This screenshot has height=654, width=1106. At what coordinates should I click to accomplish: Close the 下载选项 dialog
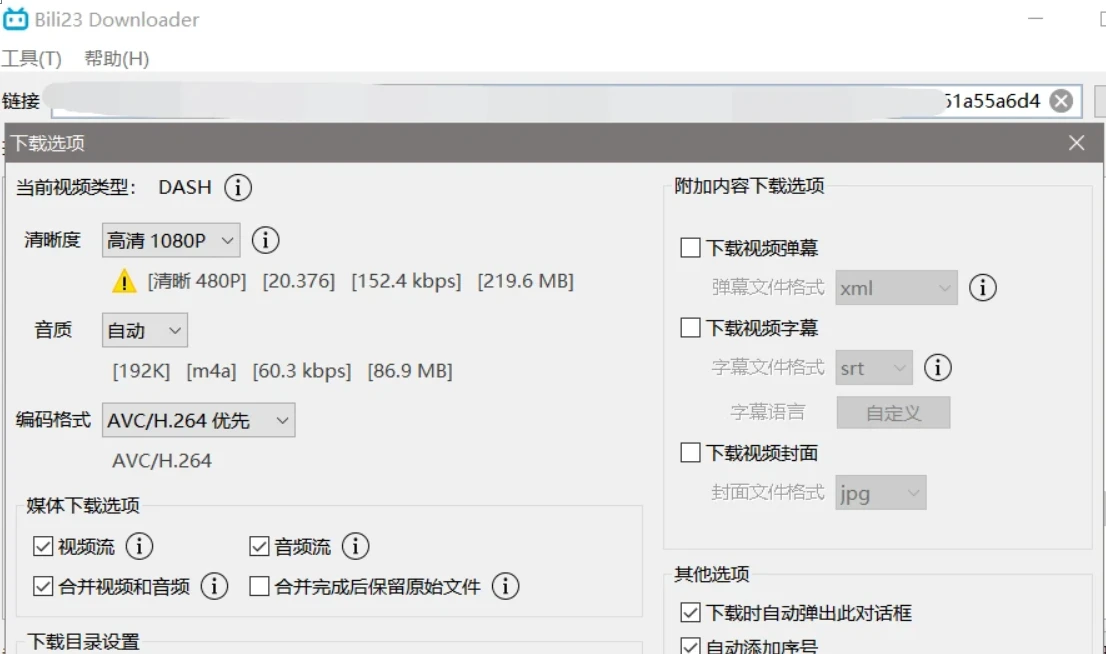pyautogui.click(x=1076, y=143)
